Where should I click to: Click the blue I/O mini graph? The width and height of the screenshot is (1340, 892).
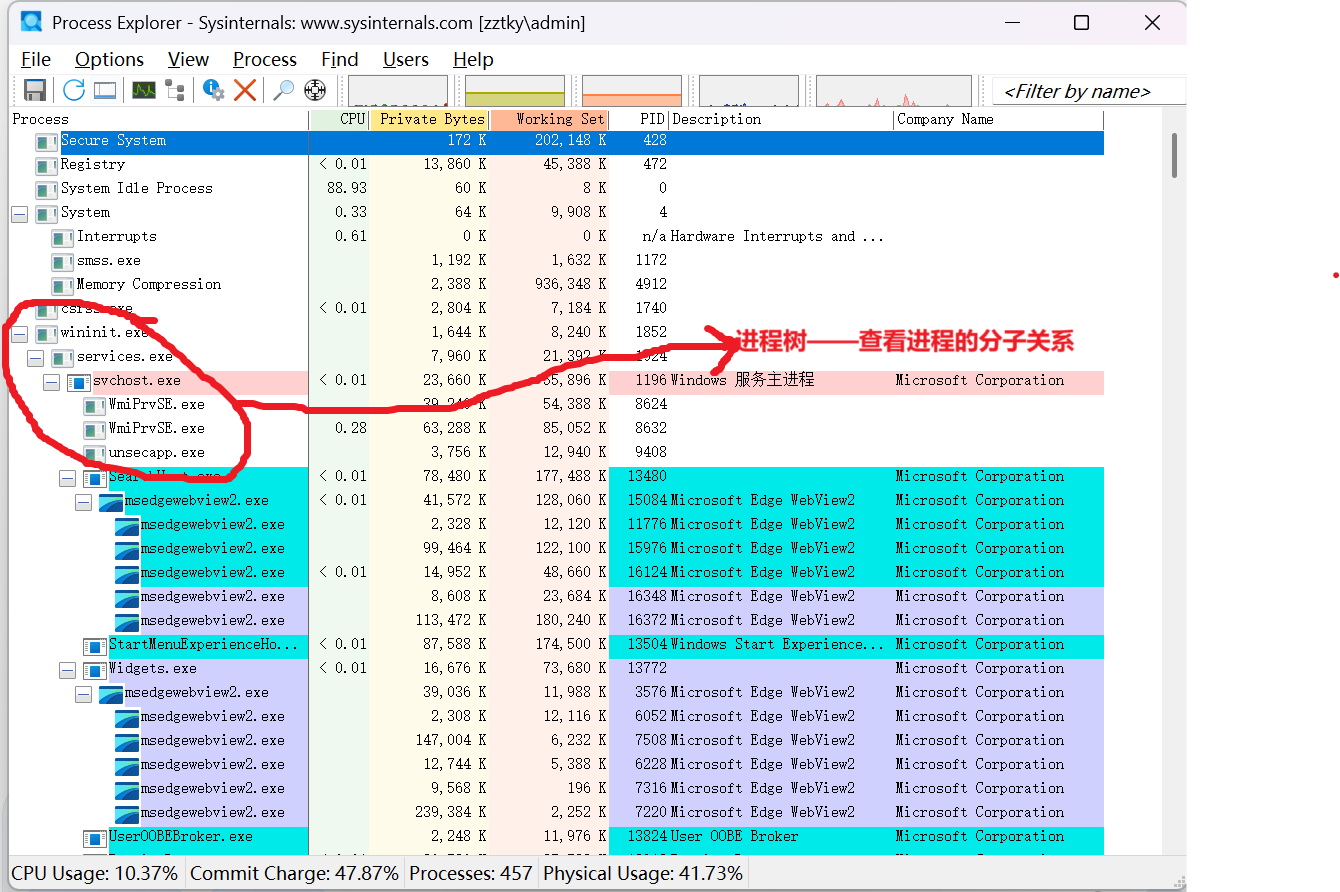coord(749,91)
